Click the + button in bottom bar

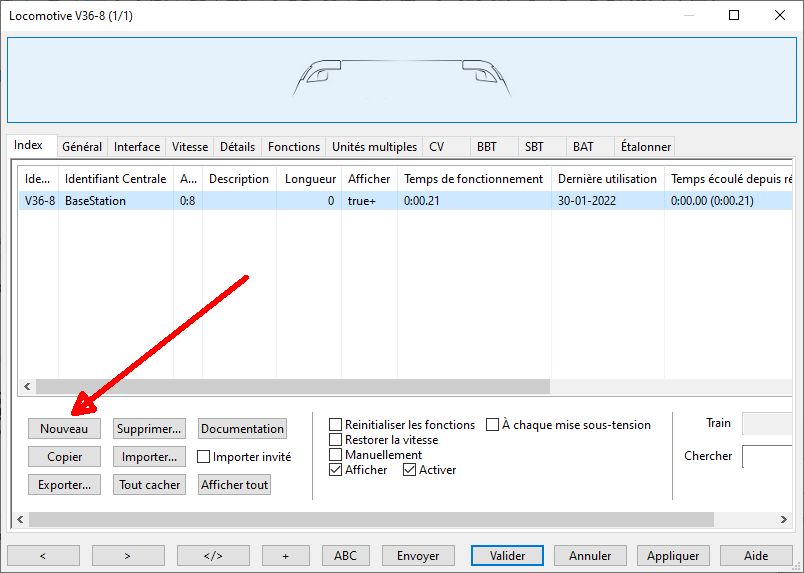click(x=286, y=556)
